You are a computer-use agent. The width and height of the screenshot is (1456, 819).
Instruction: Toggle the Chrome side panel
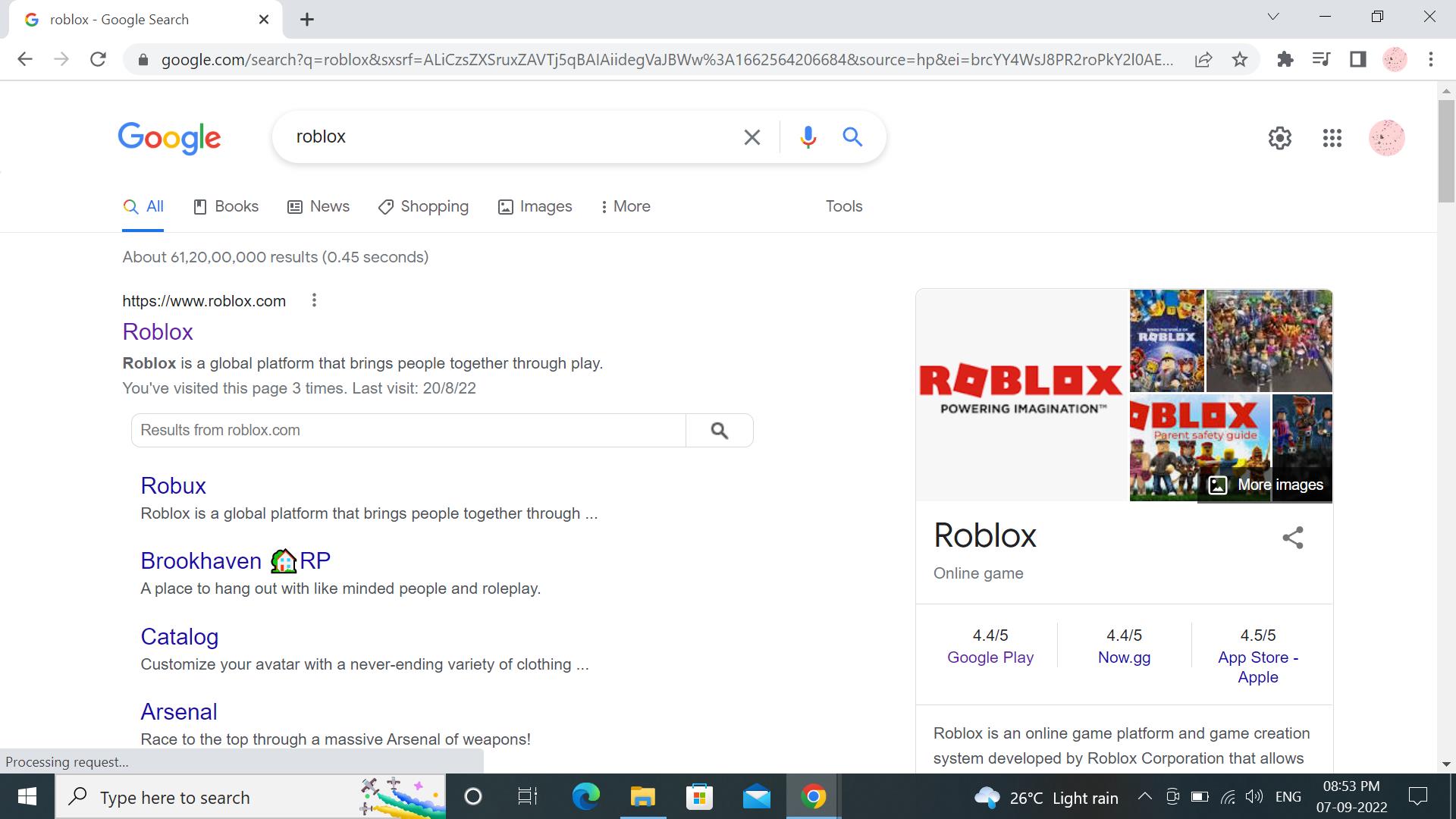(x=1357, y=59)
